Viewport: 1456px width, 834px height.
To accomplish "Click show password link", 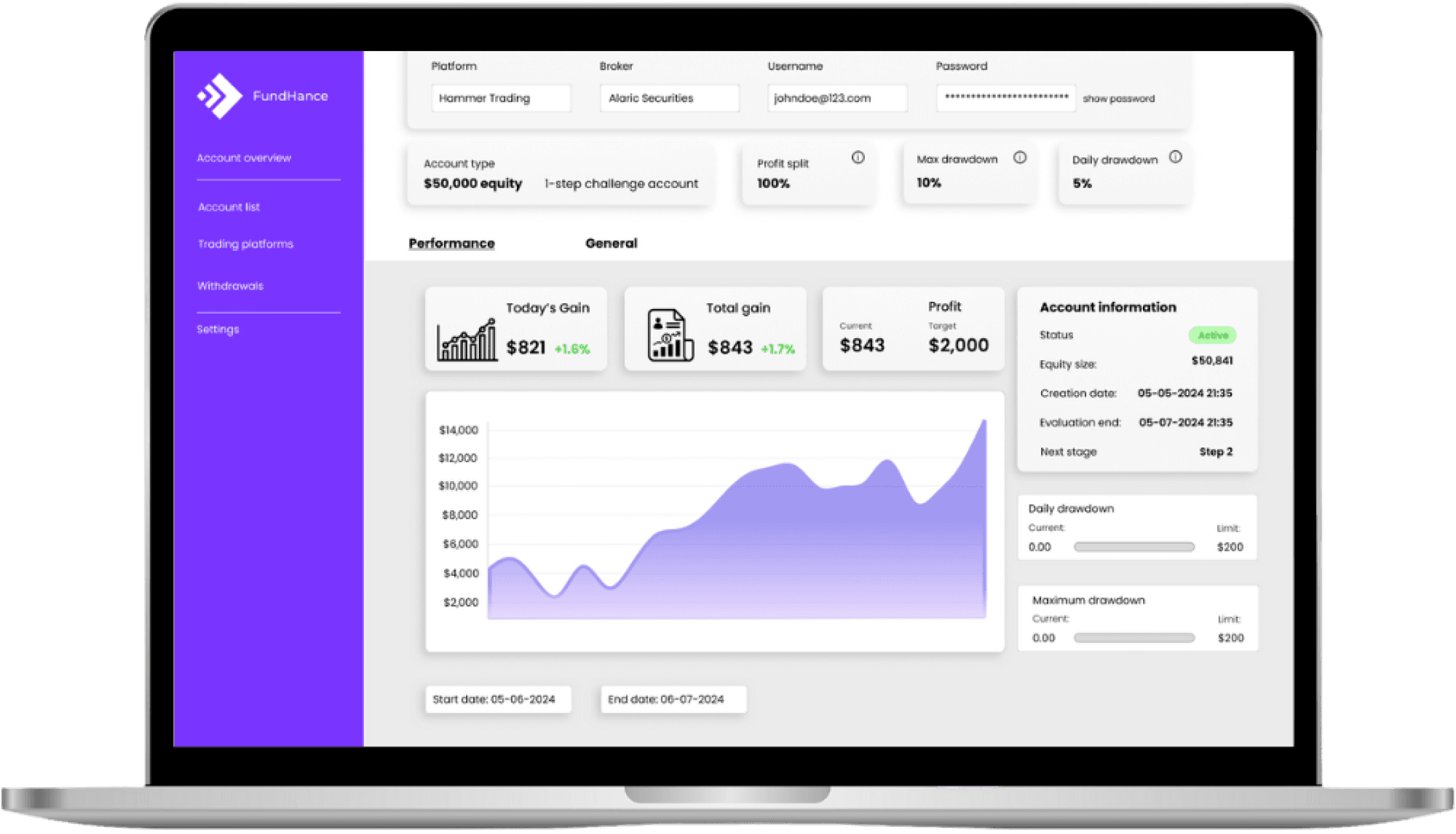I will 1118,99.
